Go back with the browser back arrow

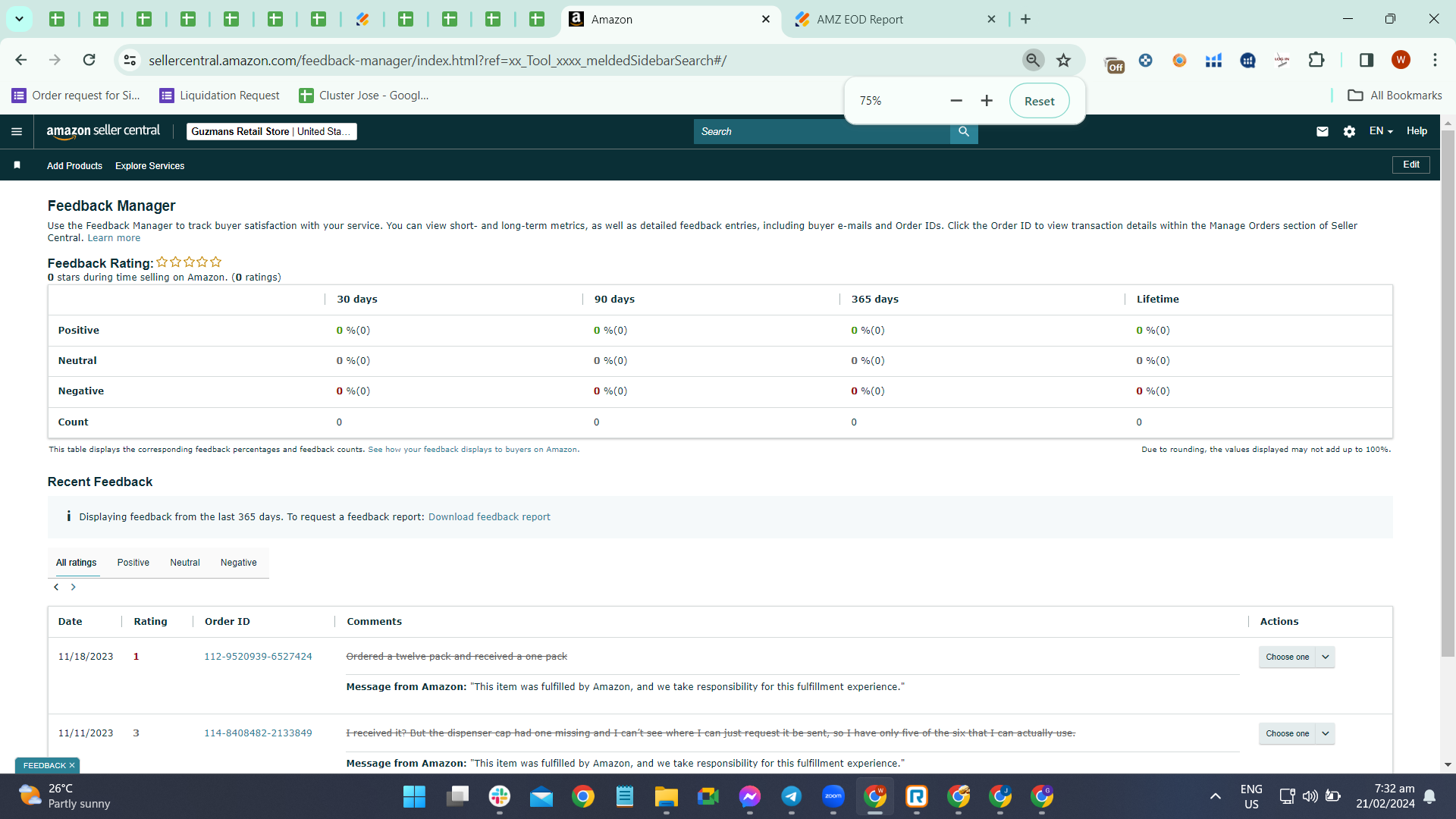point(20,60)
